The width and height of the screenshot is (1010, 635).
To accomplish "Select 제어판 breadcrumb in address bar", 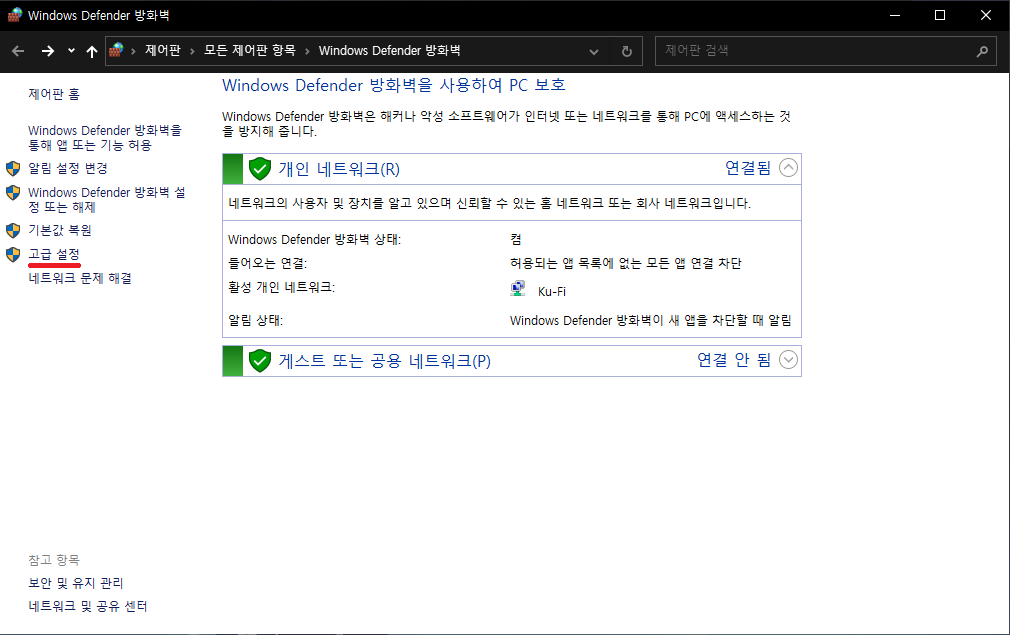I will point(163,50).
